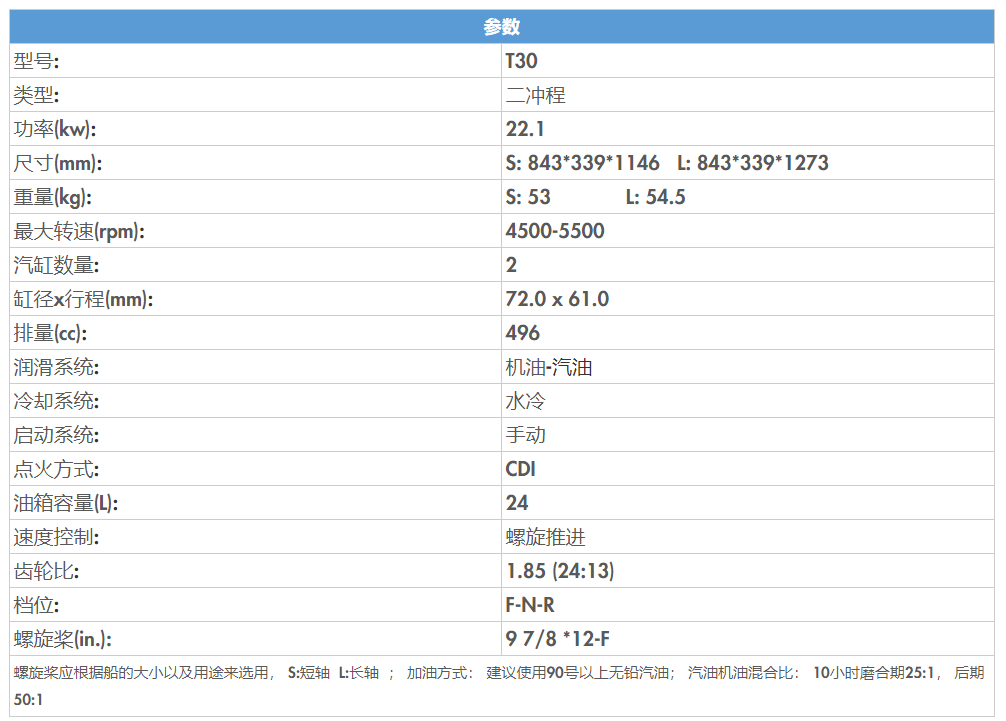Select the CDI ignition value
Screen dimensions: 1006x721
tap(520, 469)
